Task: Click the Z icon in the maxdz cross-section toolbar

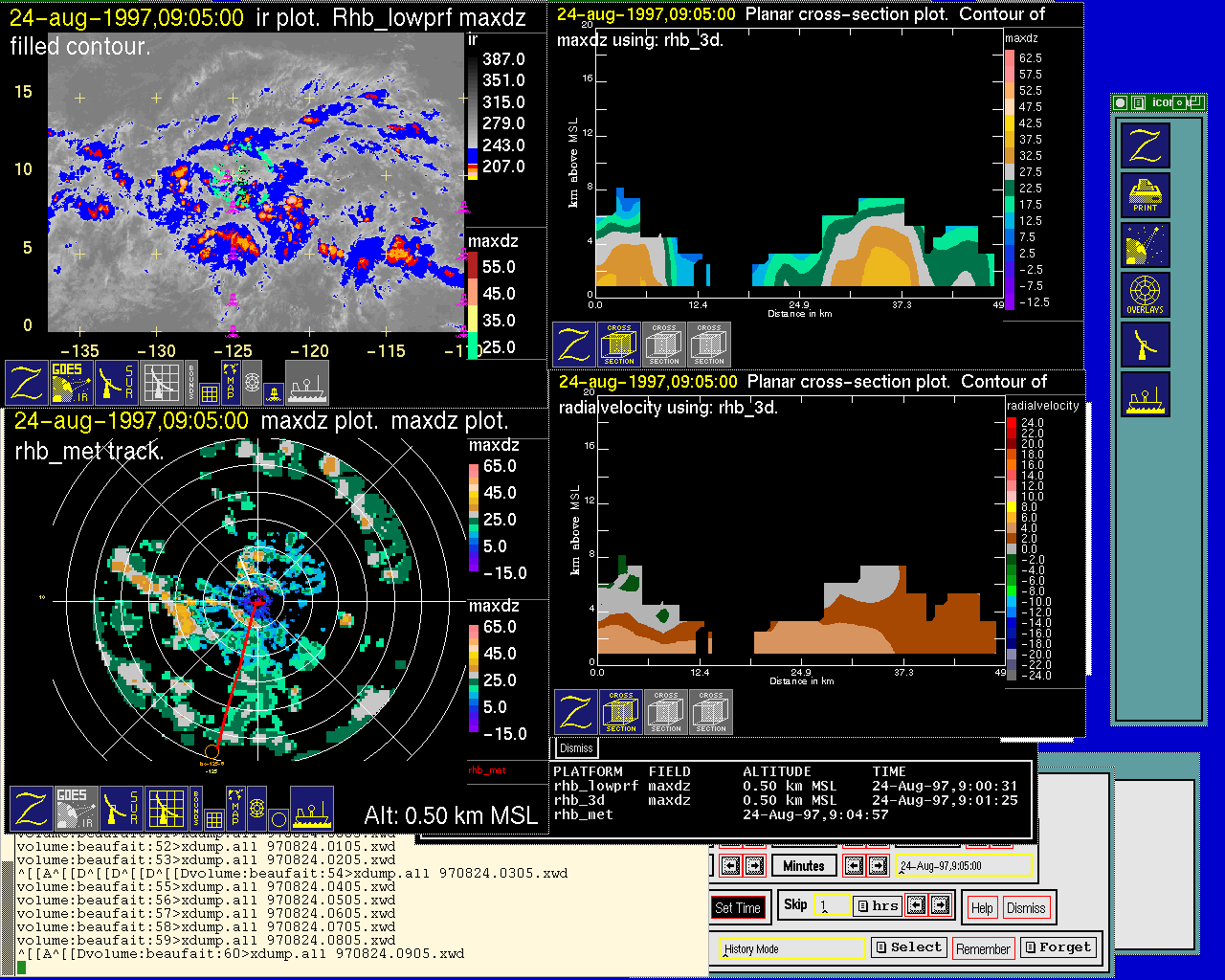Action: [574, 345]
